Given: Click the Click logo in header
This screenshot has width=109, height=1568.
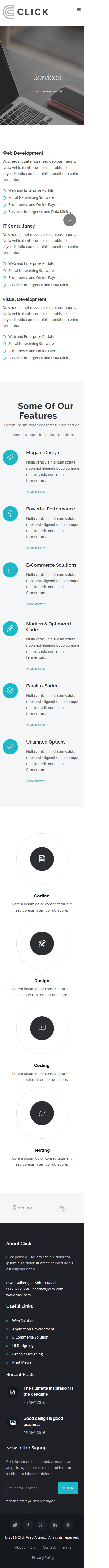Looking at the screenshot, I should tap(26, 12).
